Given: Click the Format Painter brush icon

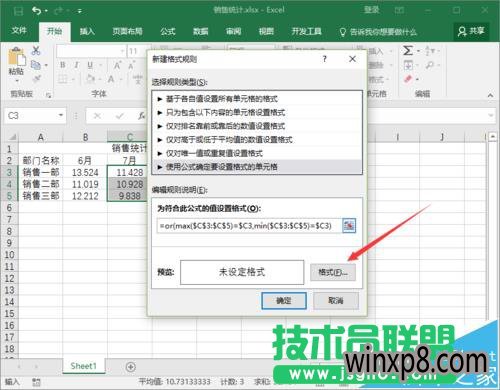Looking at the screenshot, I should click(36, 79).
